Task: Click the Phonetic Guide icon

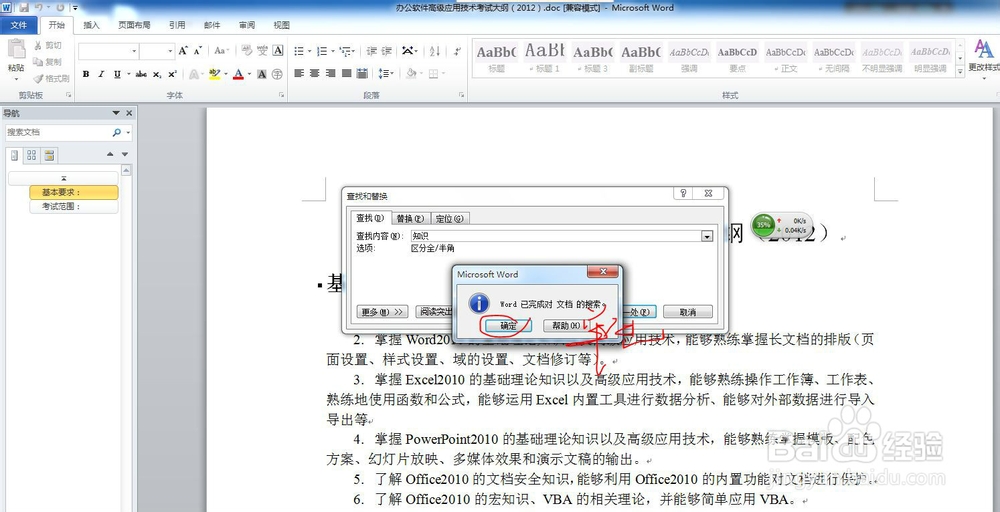Action: [262, 50]
